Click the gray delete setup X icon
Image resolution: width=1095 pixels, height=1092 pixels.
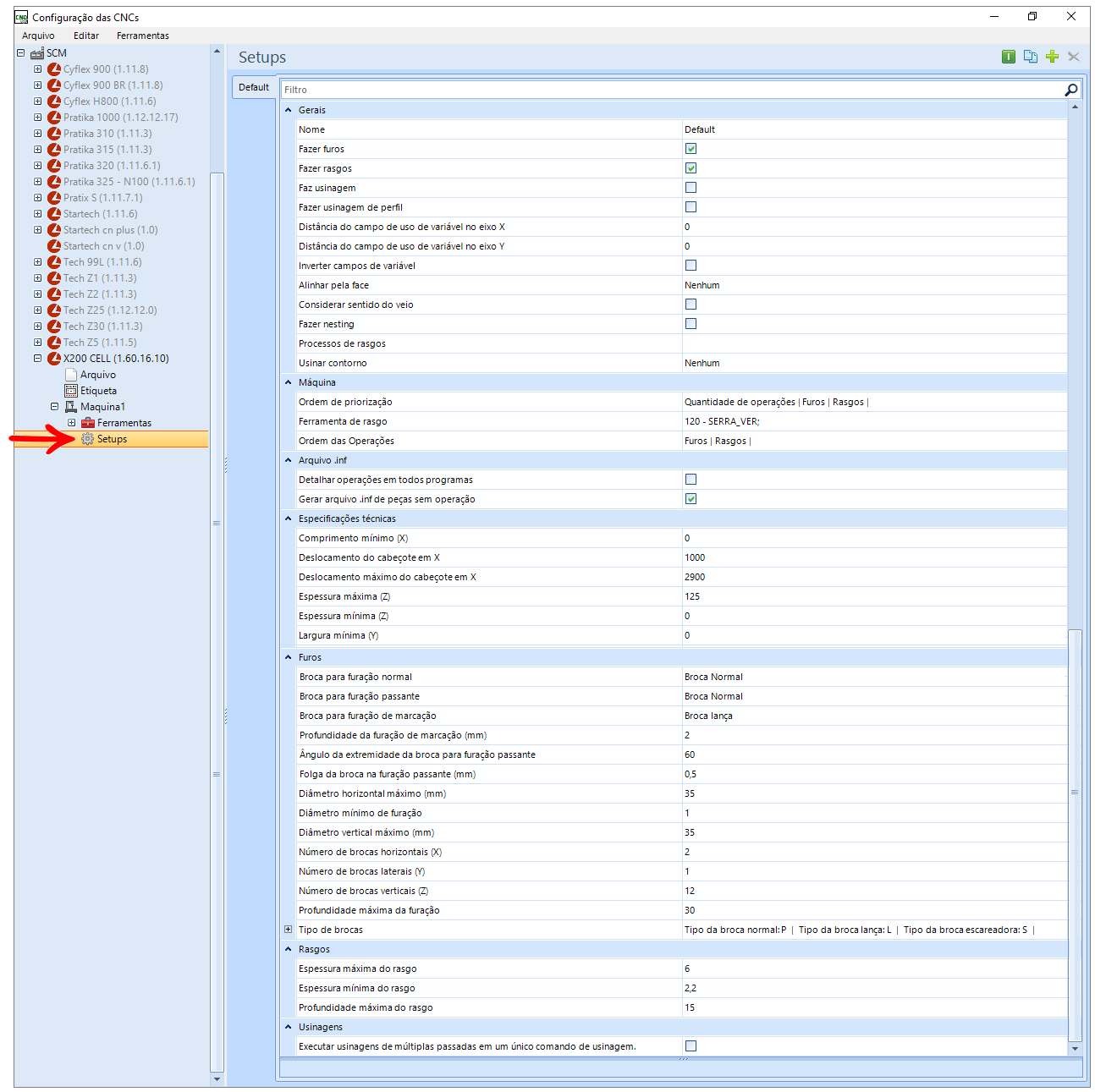click(1074, 57)
